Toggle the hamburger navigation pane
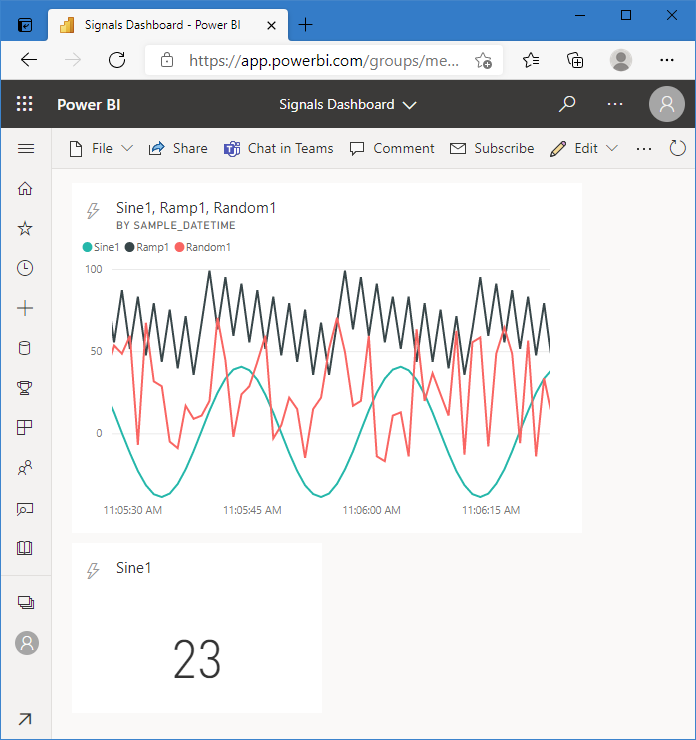The height and width of the screenshot is (740, 696). click(x=26, y=149)
